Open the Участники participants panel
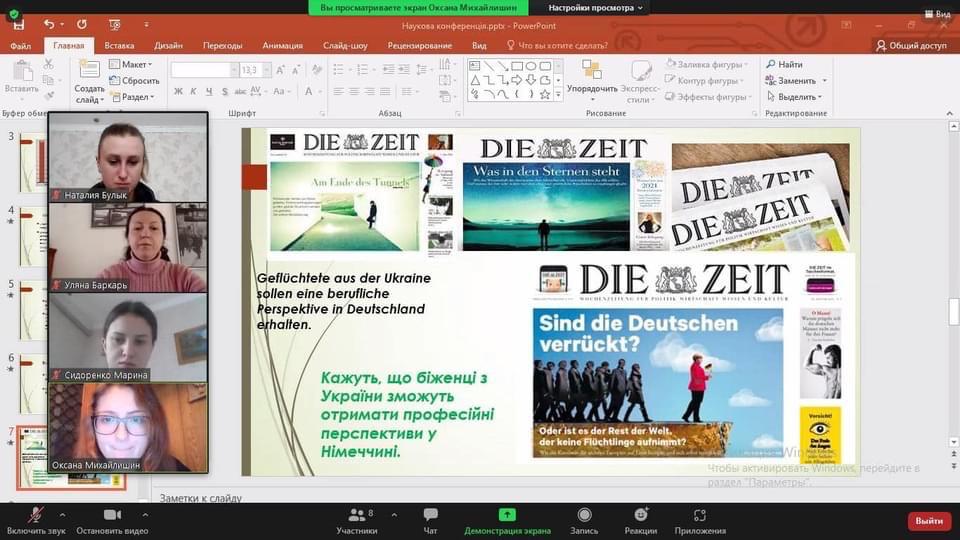This screenshot has height=540, width=960. [356, 515]
